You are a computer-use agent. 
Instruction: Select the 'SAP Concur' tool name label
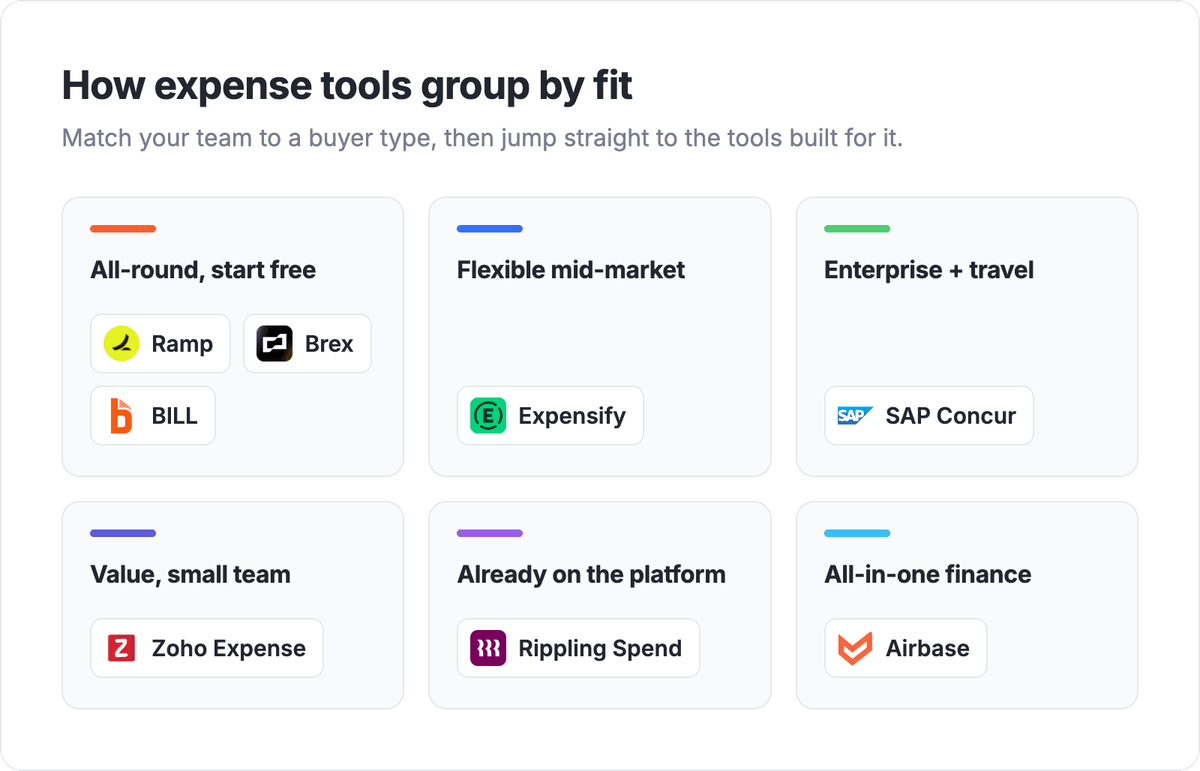click(x=951, y=416)
